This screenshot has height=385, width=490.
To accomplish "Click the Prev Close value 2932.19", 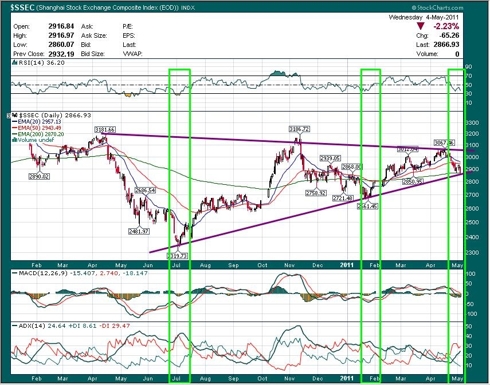I will (x=61, y=53).
